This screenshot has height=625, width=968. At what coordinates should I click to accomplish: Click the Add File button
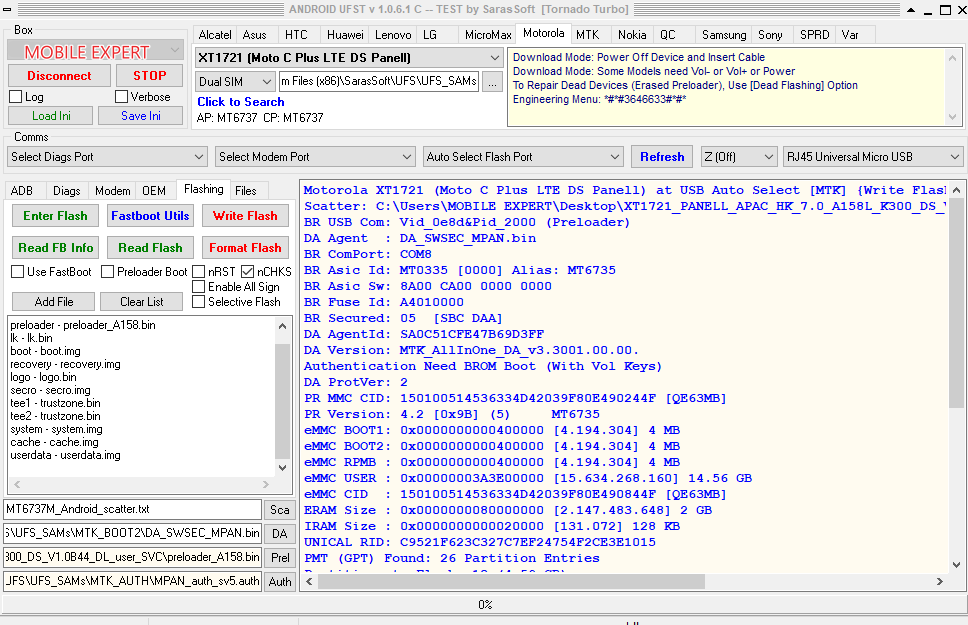54,301
